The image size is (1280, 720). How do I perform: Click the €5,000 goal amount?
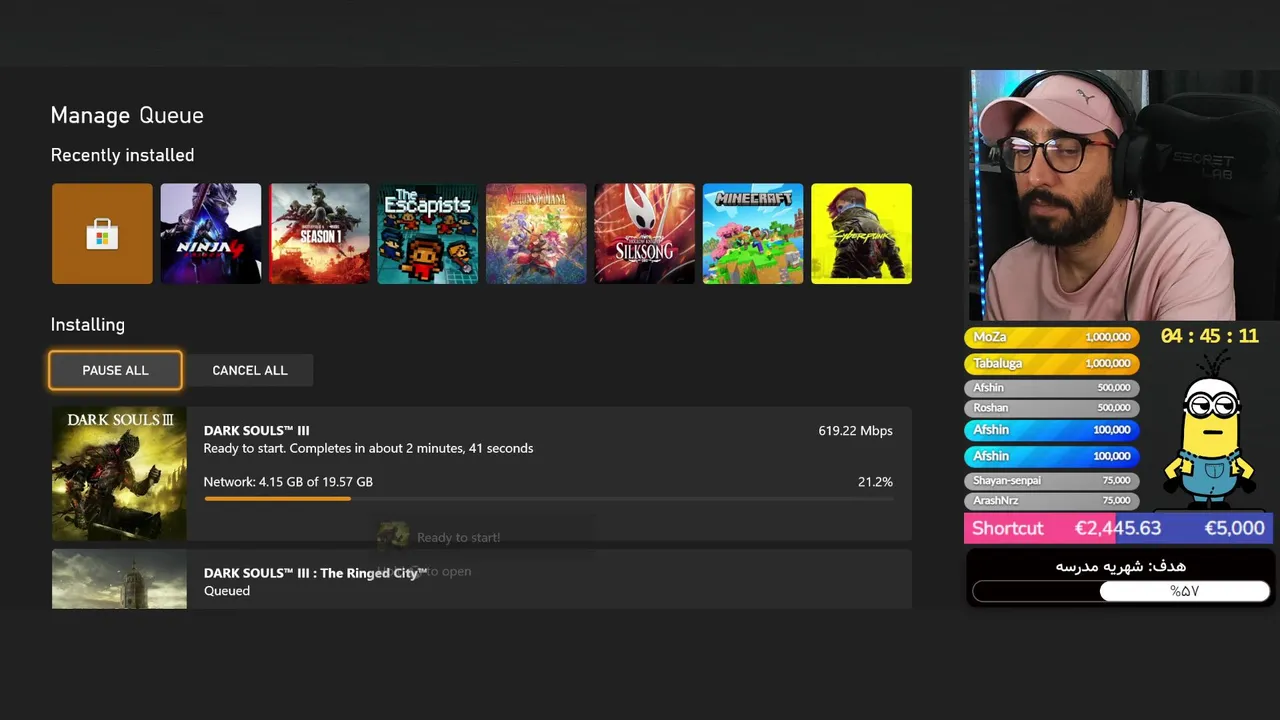(x=1234, y=528)
